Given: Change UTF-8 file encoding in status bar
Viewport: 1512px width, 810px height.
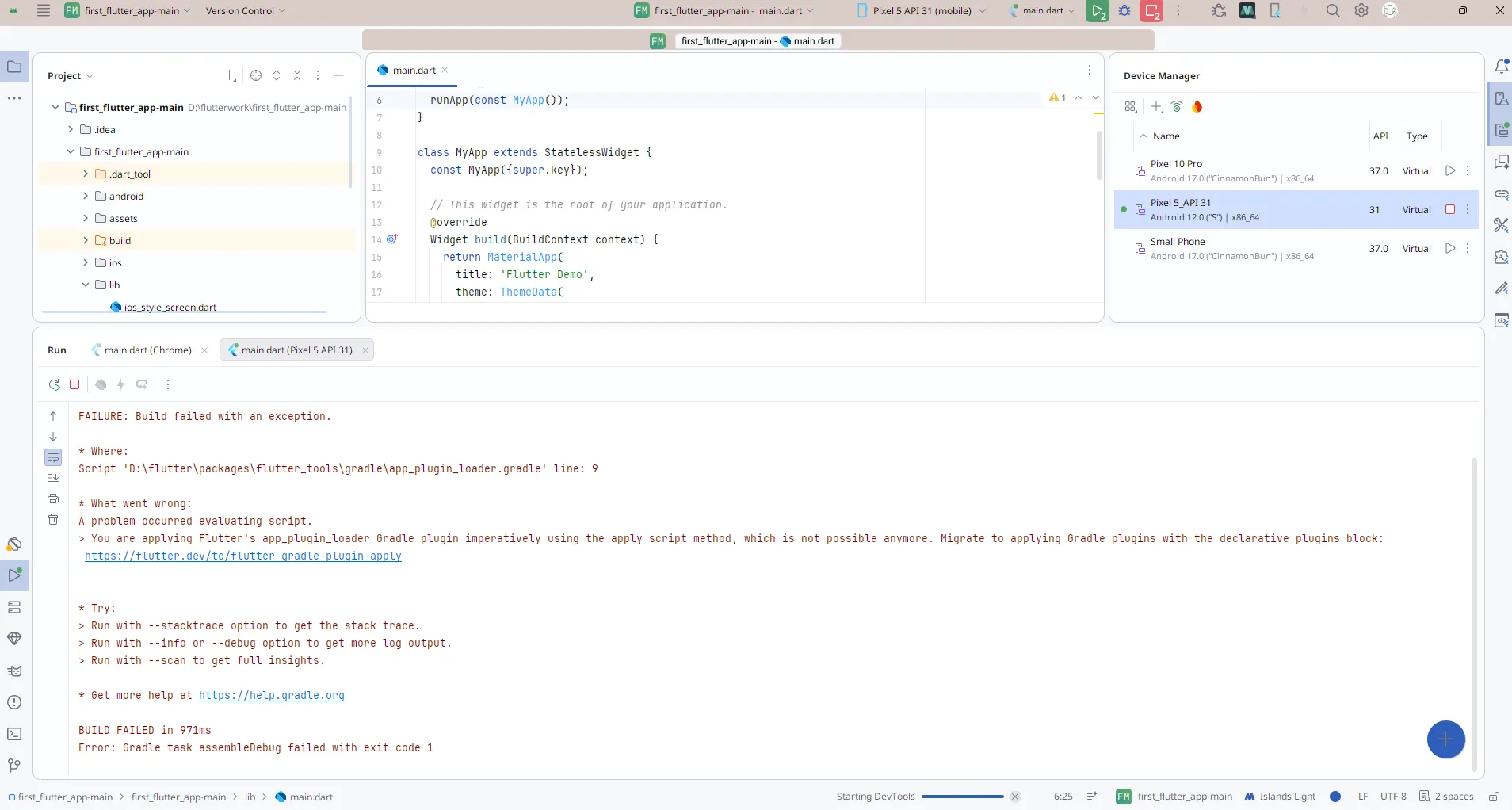Looking at the screenshot, I should pos(1393,797).
